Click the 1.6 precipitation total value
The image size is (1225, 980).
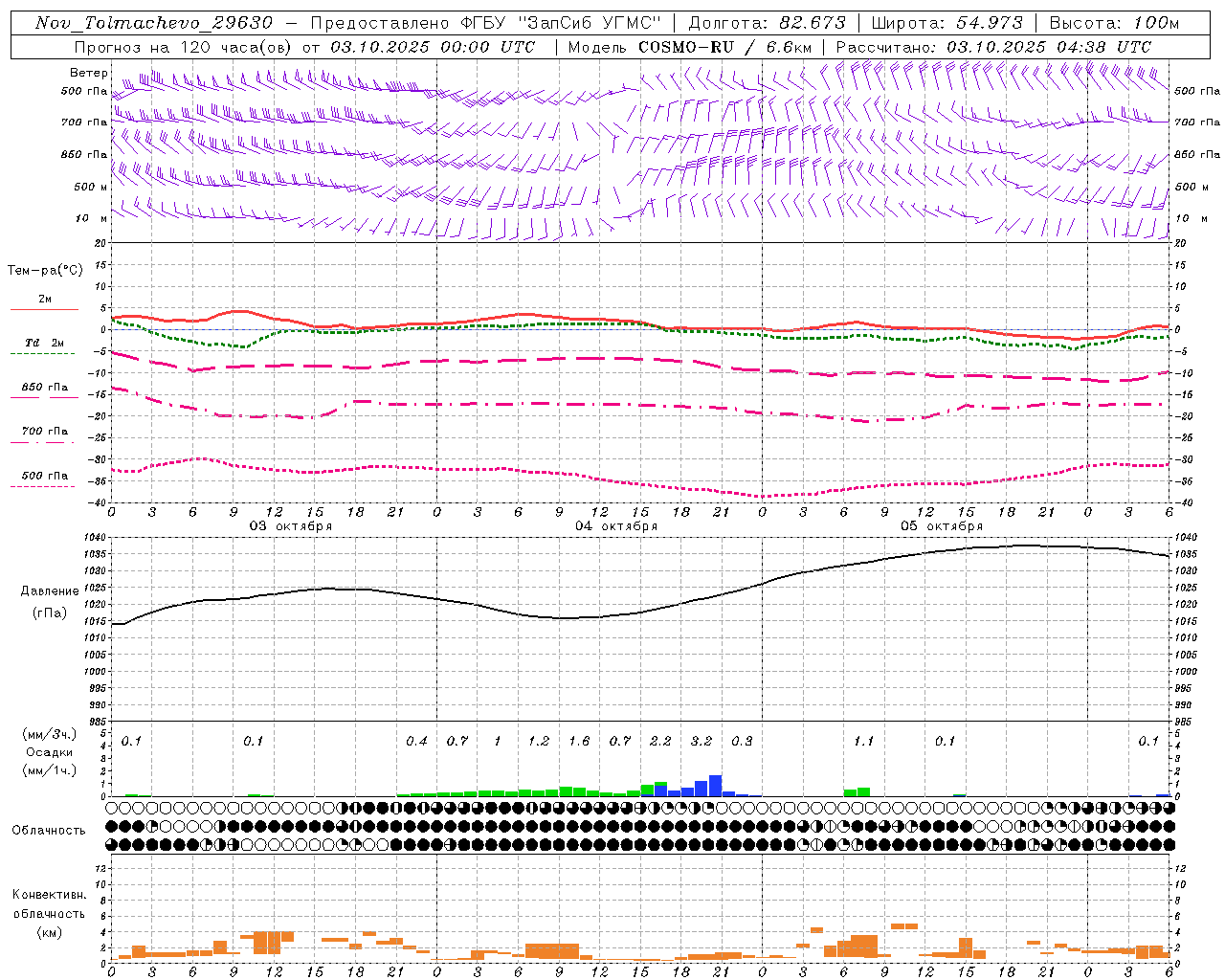(579, 741)
